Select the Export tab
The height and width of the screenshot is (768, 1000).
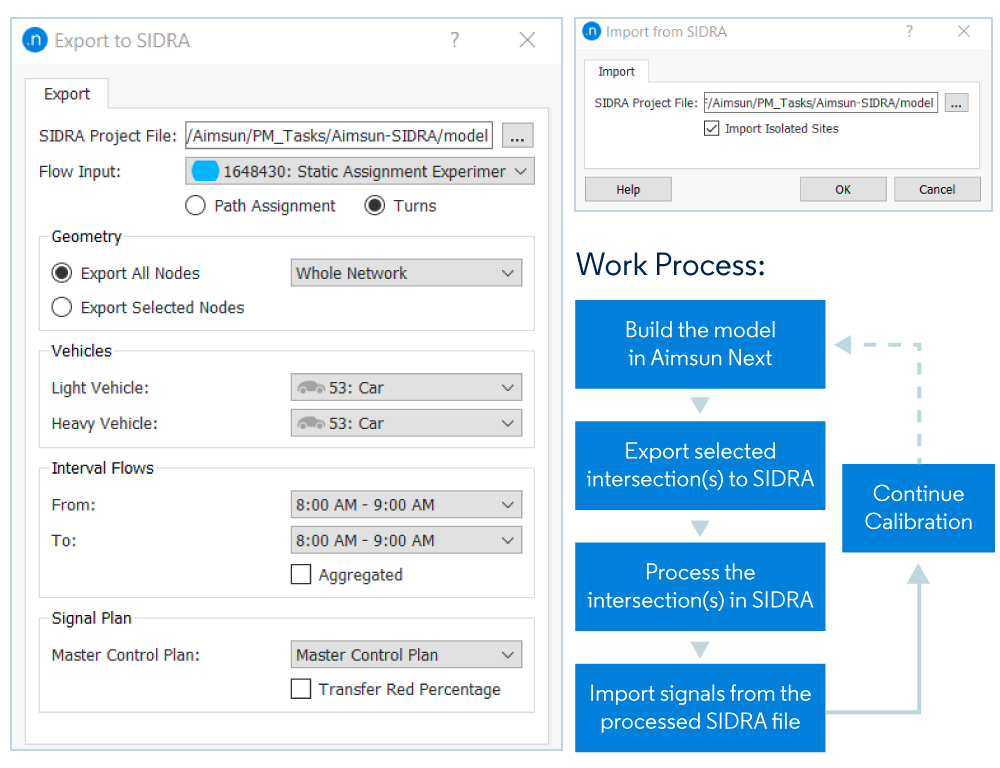point(67,94)
